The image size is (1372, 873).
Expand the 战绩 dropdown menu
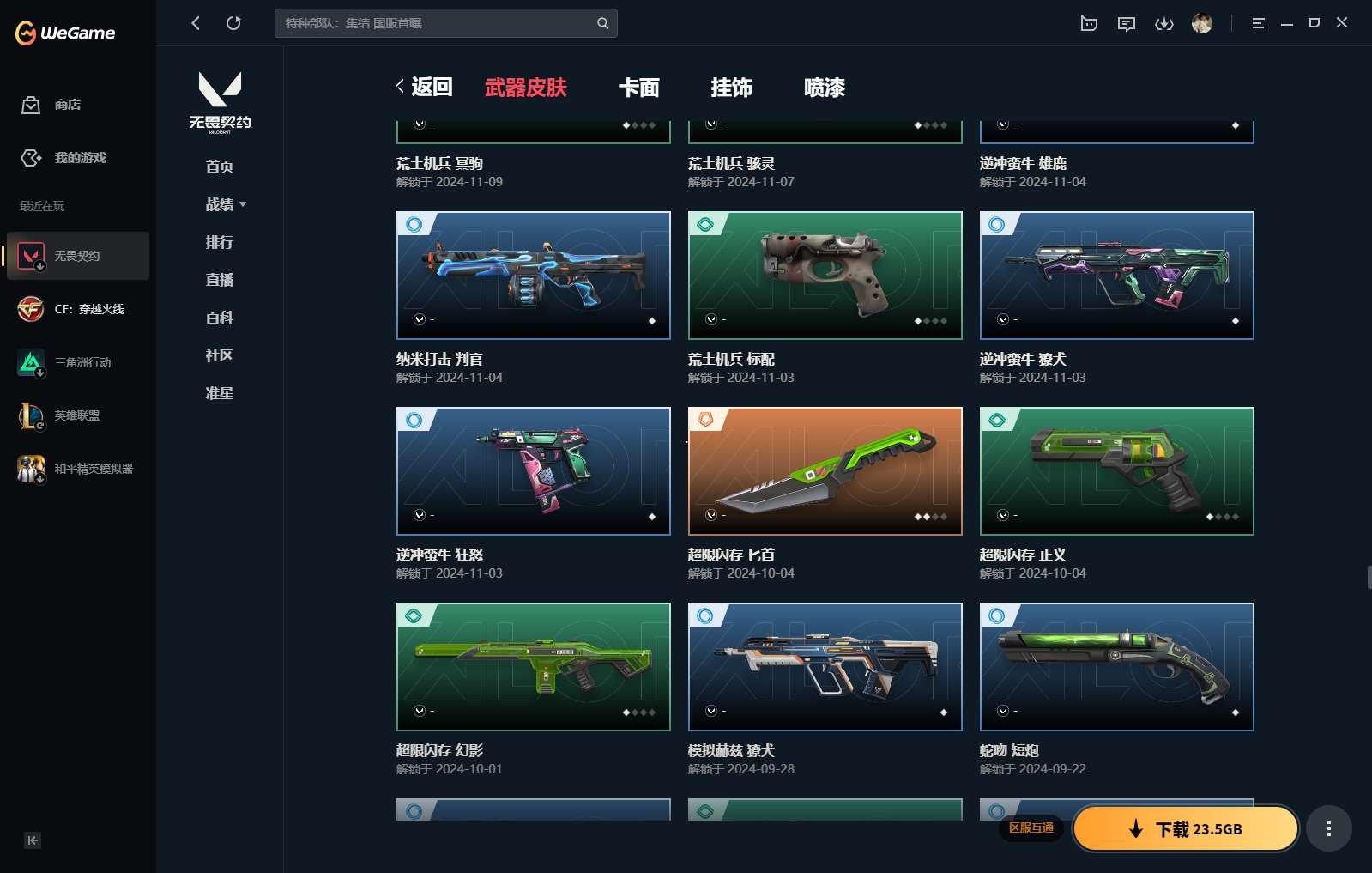pos(226,204)
